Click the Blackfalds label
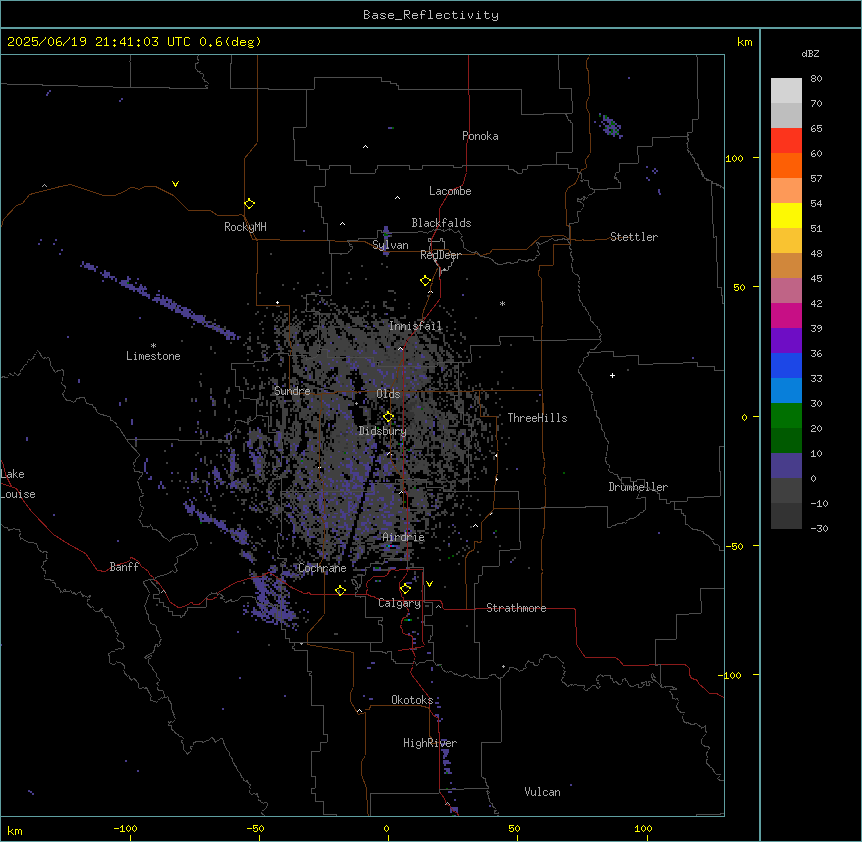This screenshot has width=862, height=842. (441, 223)
